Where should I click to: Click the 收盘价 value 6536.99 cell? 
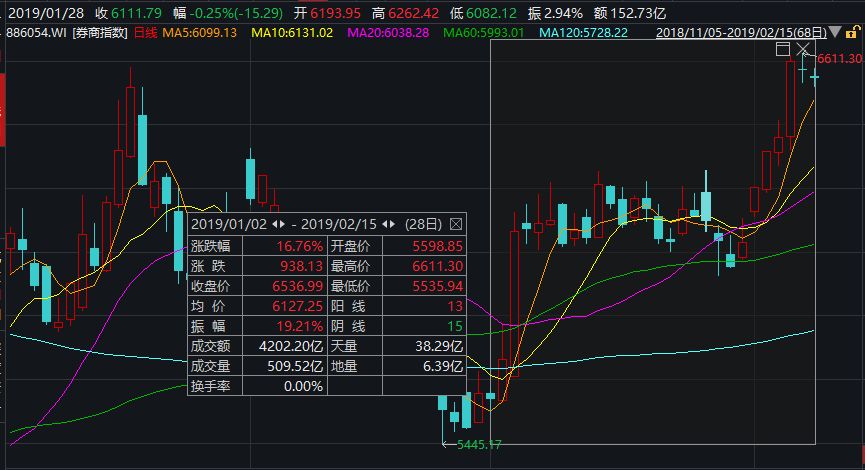(x=285, y=286)
